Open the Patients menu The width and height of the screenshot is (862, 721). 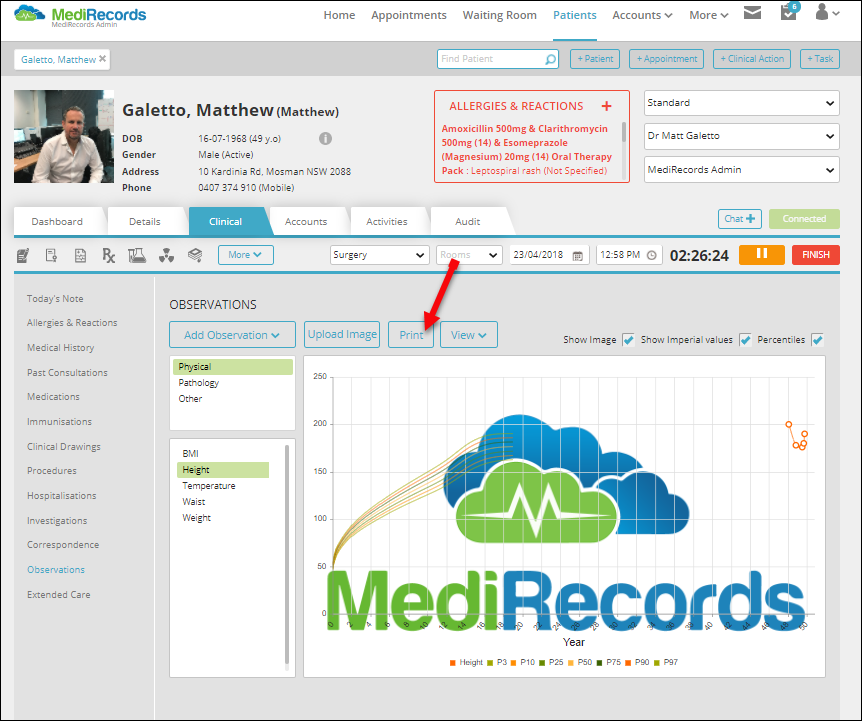pos(574,15)
